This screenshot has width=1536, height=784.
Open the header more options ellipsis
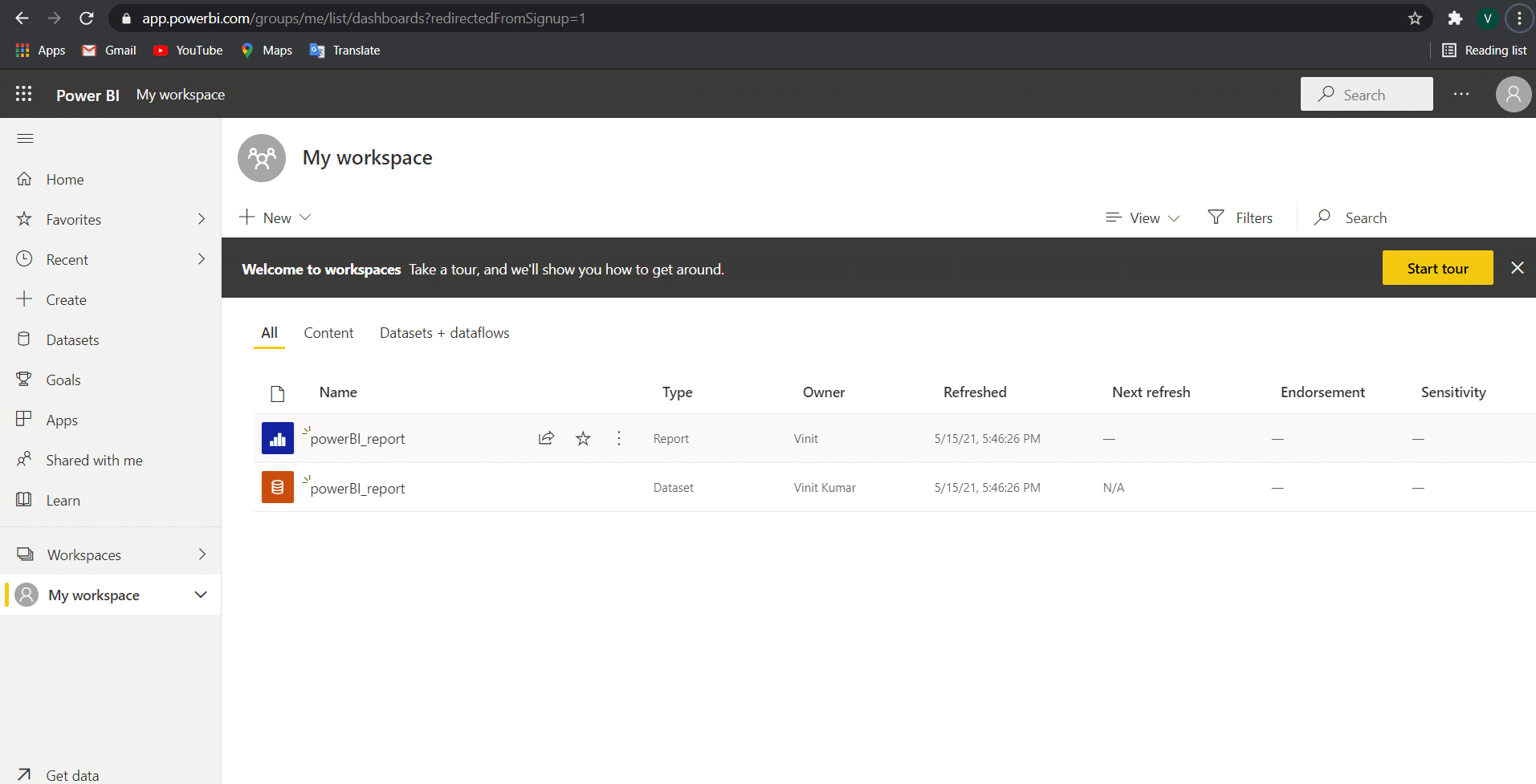pyautogui.click(x=1461, y=94)
